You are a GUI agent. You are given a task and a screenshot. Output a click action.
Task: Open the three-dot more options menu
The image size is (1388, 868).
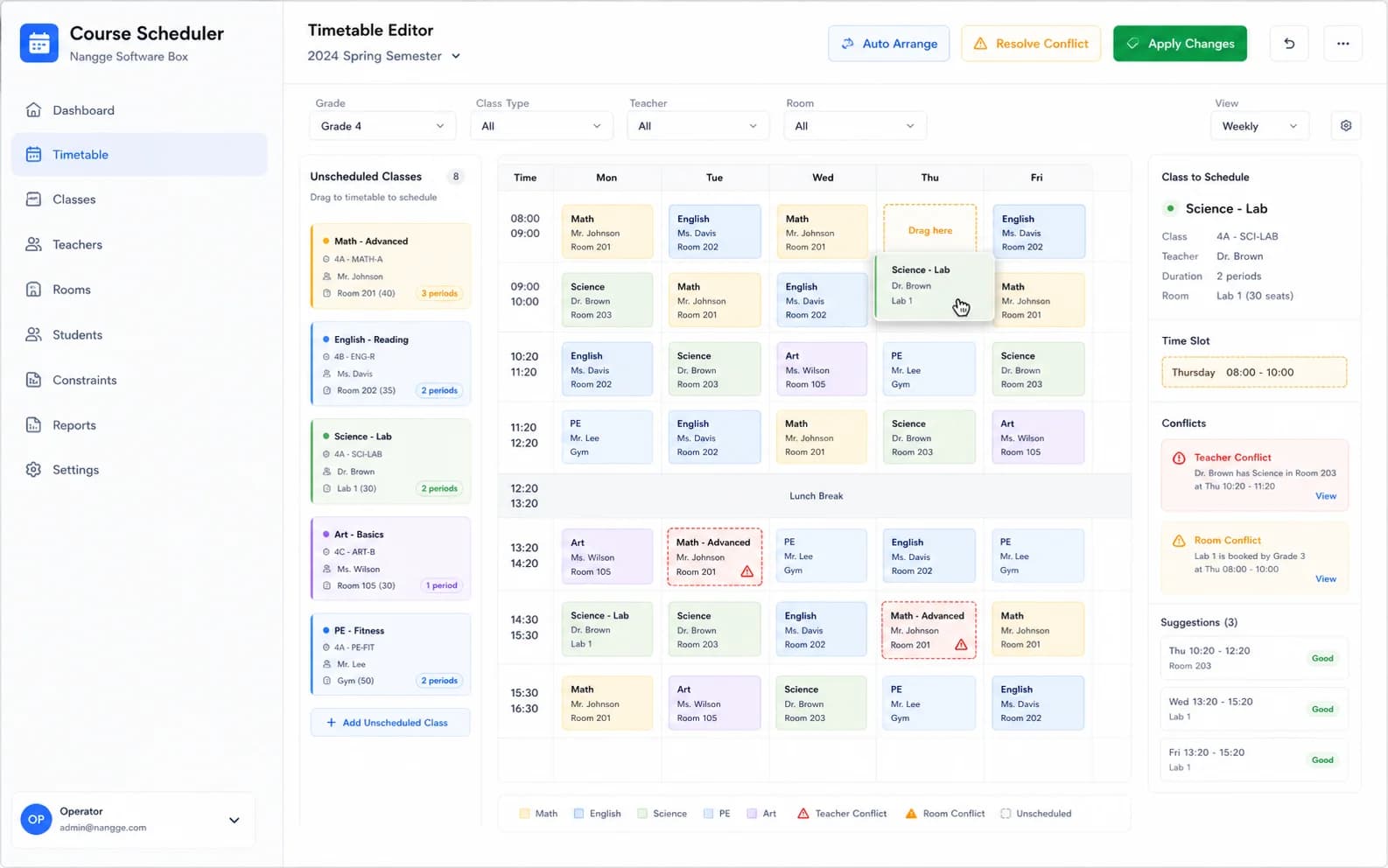[1342, 44]
